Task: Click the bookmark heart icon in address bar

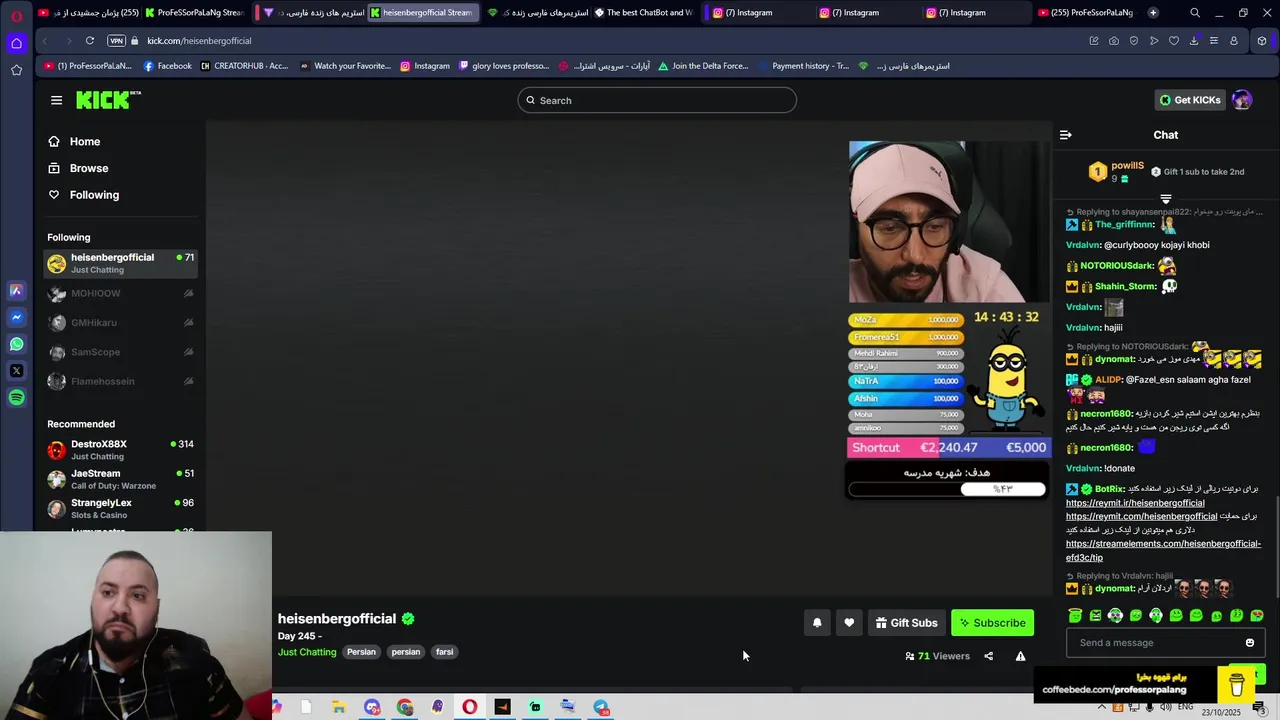Action: 1174,41
